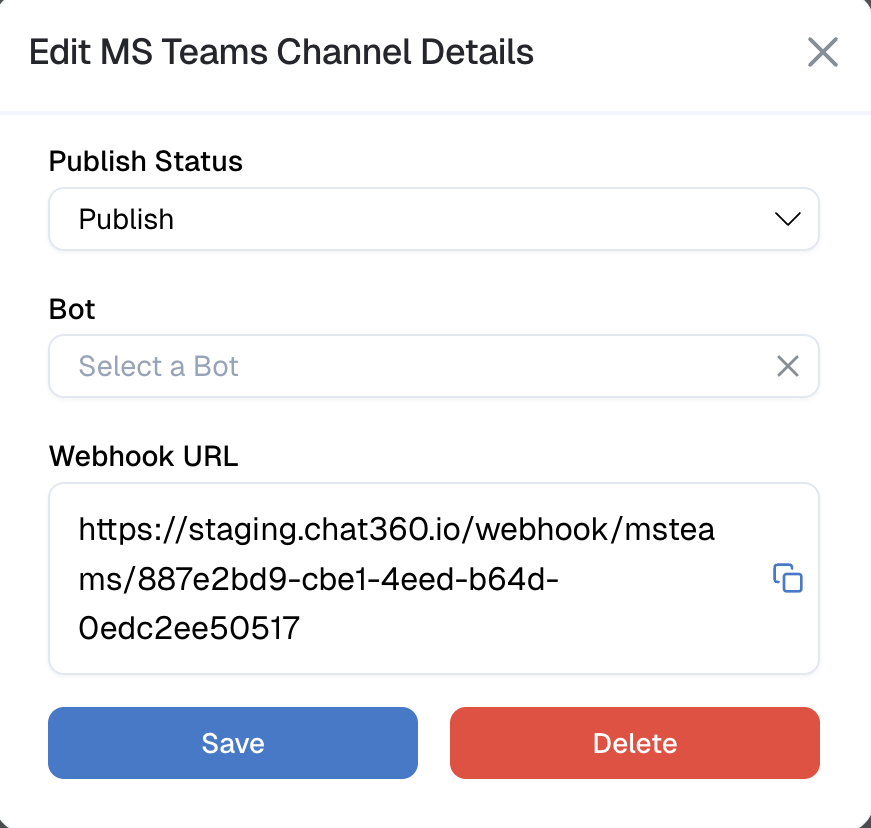Viewport: 871px width, 828px height.
Task: Clear the Bot selection with X icon
Action: [788, 366]
